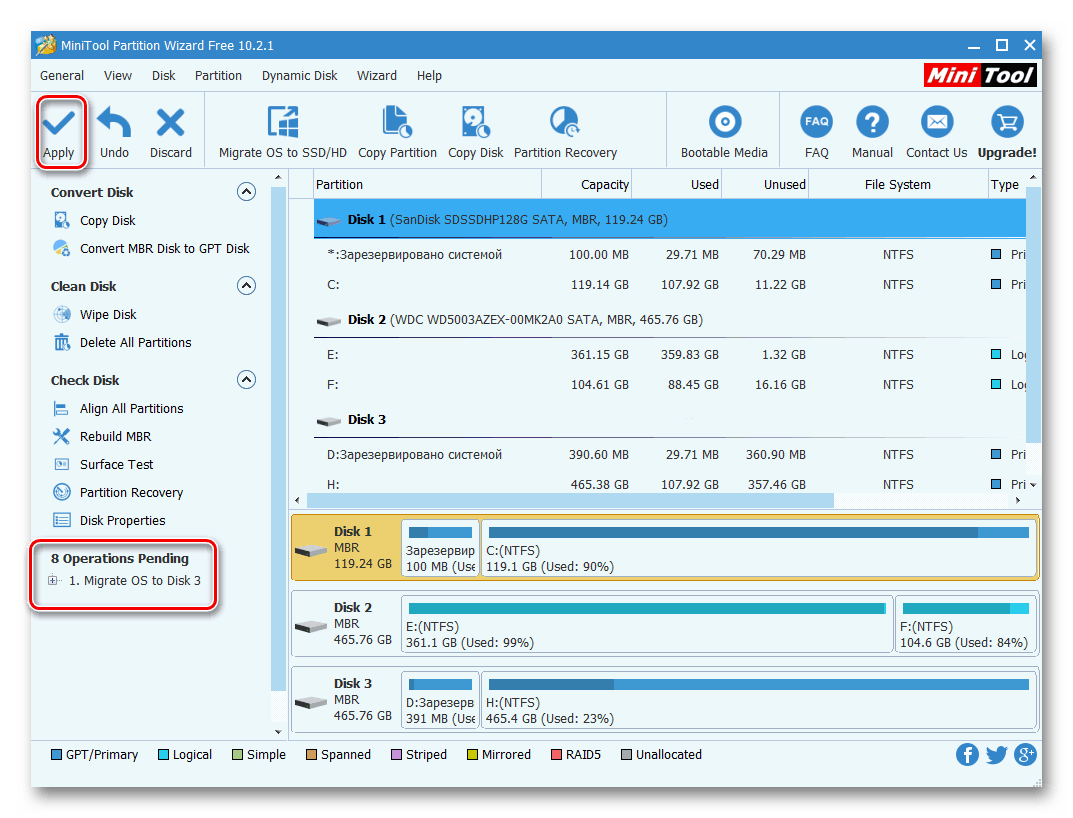Open the Disk menu
The height and width of the screenshot is (818, 1073).
[x=164, y=75]
